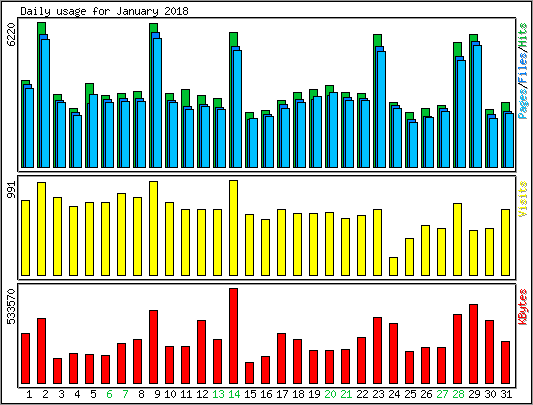Viewport: 533px width, 405px height.
Task: Select the day 14 yellow visits bar
Action: 233,228
